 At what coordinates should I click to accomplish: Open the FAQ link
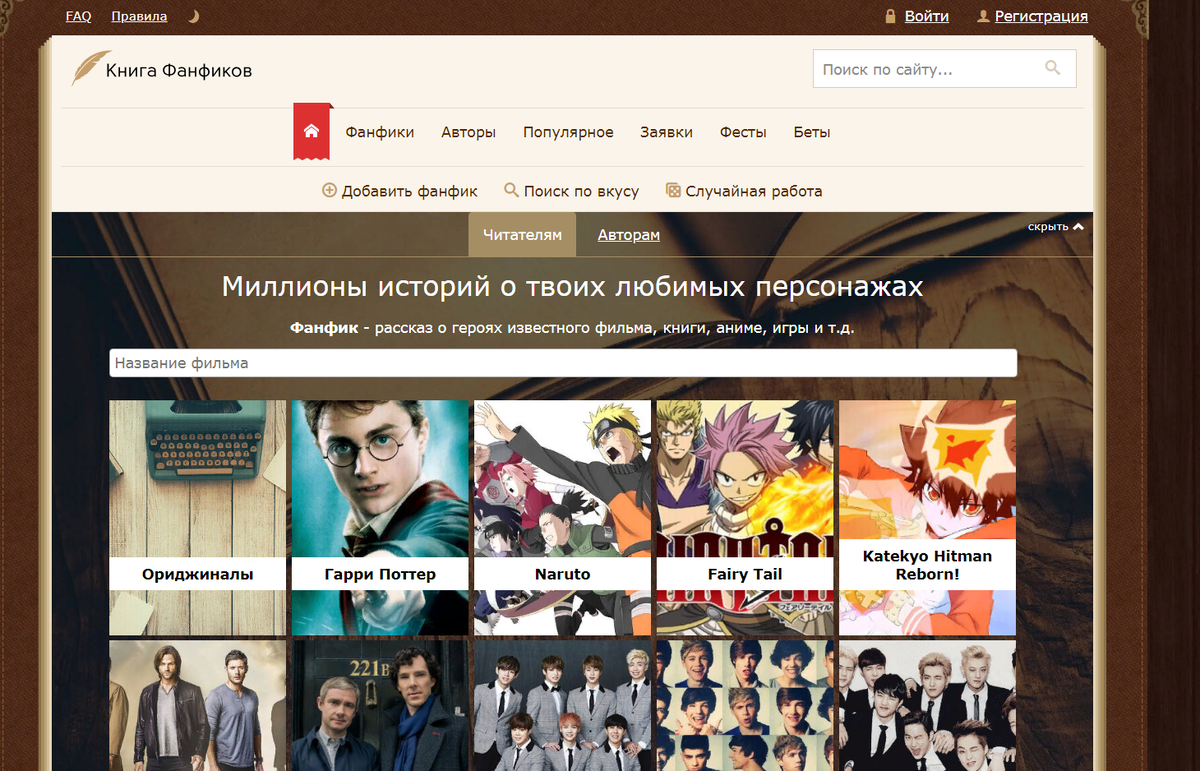pos(78,16)
